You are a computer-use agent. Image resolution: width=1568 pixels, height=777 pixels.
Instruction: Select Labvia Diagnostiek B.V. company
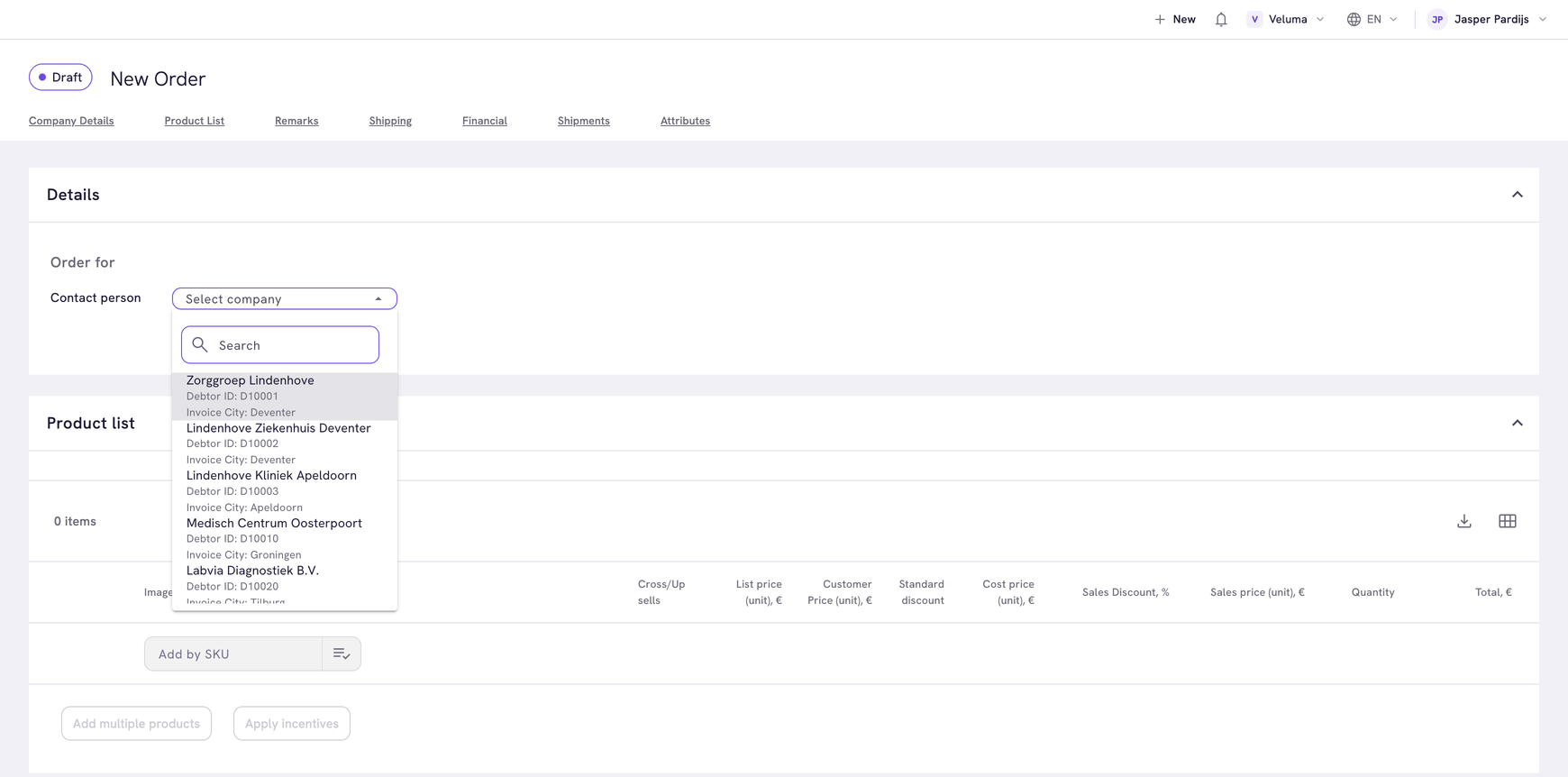point(285,584)
